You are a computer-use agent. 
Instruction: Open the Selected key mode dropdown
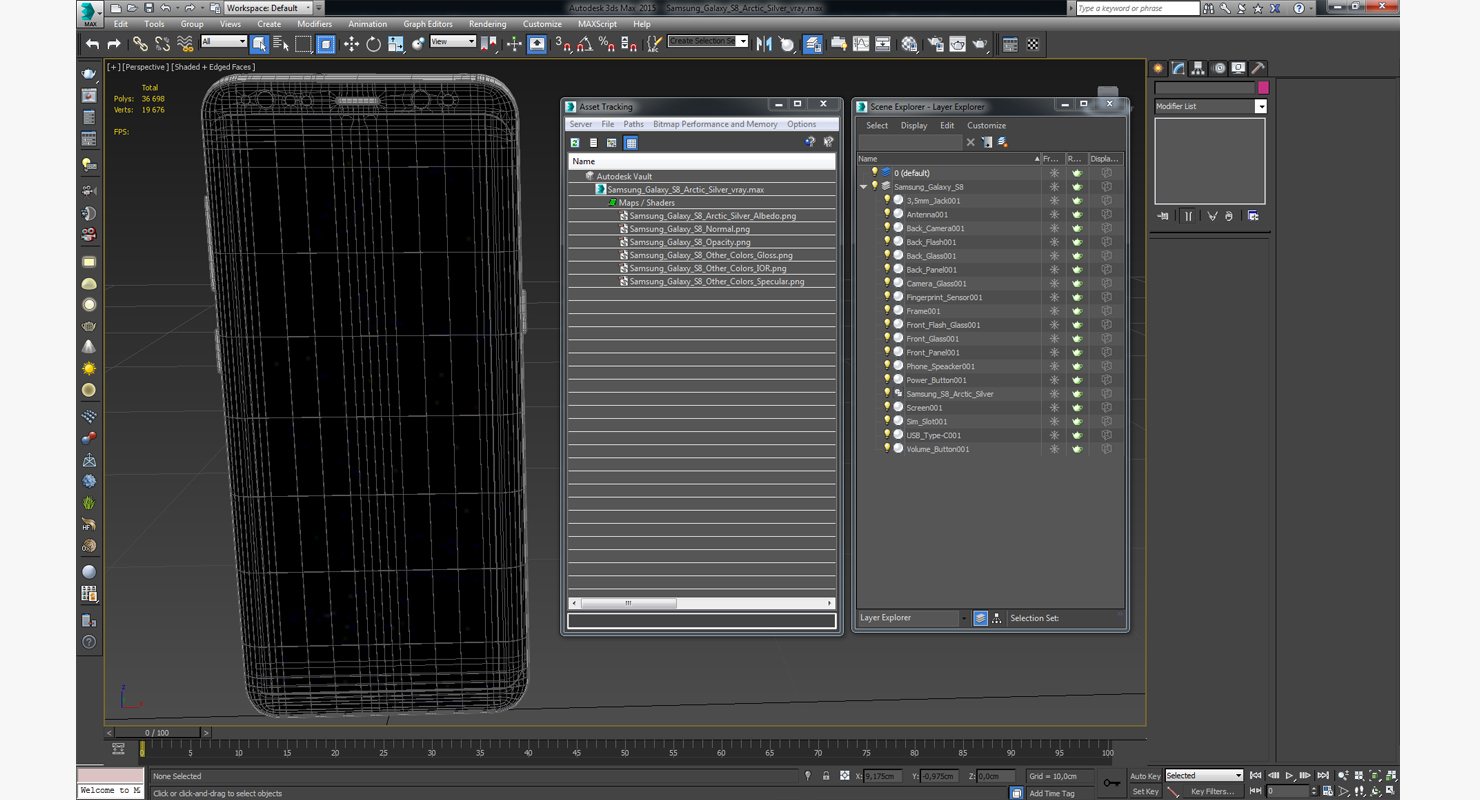point(1204,776)
